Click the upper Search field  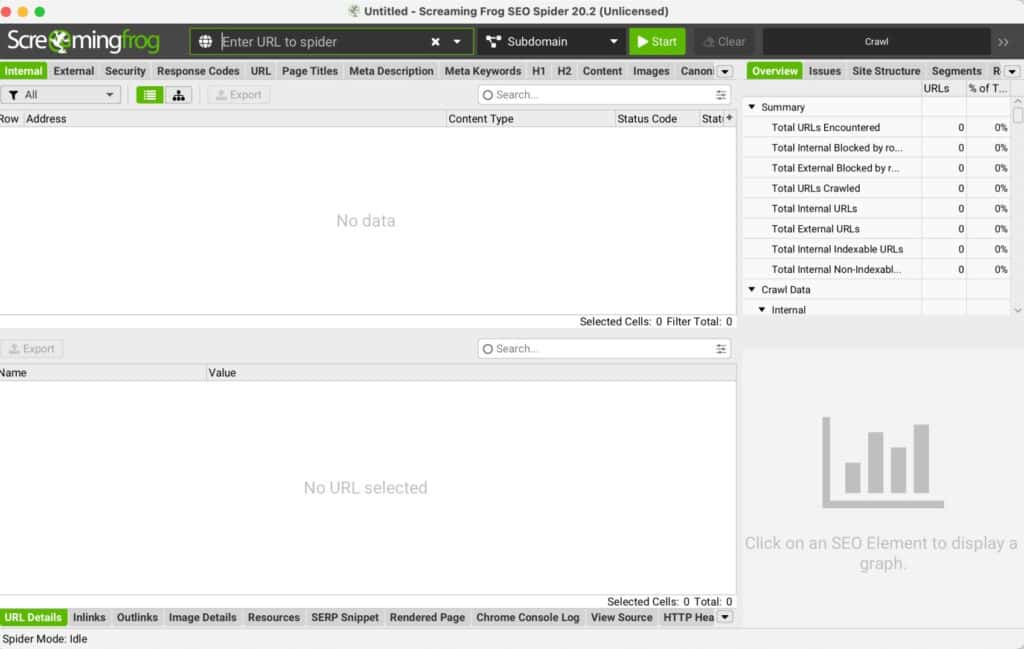[x=604, y=95]
